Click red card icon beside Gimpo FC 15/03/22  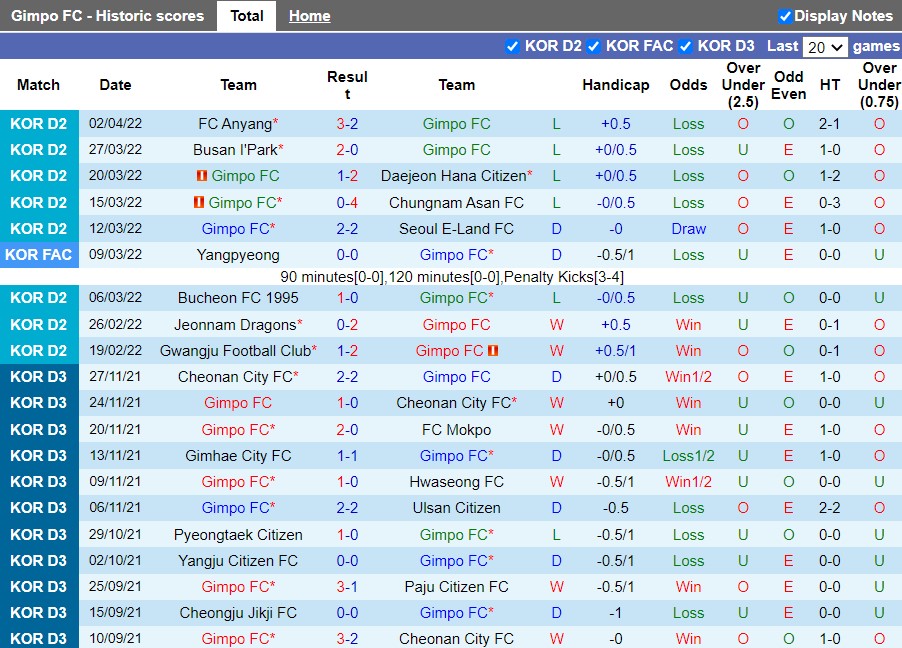(x=198, y=203)
